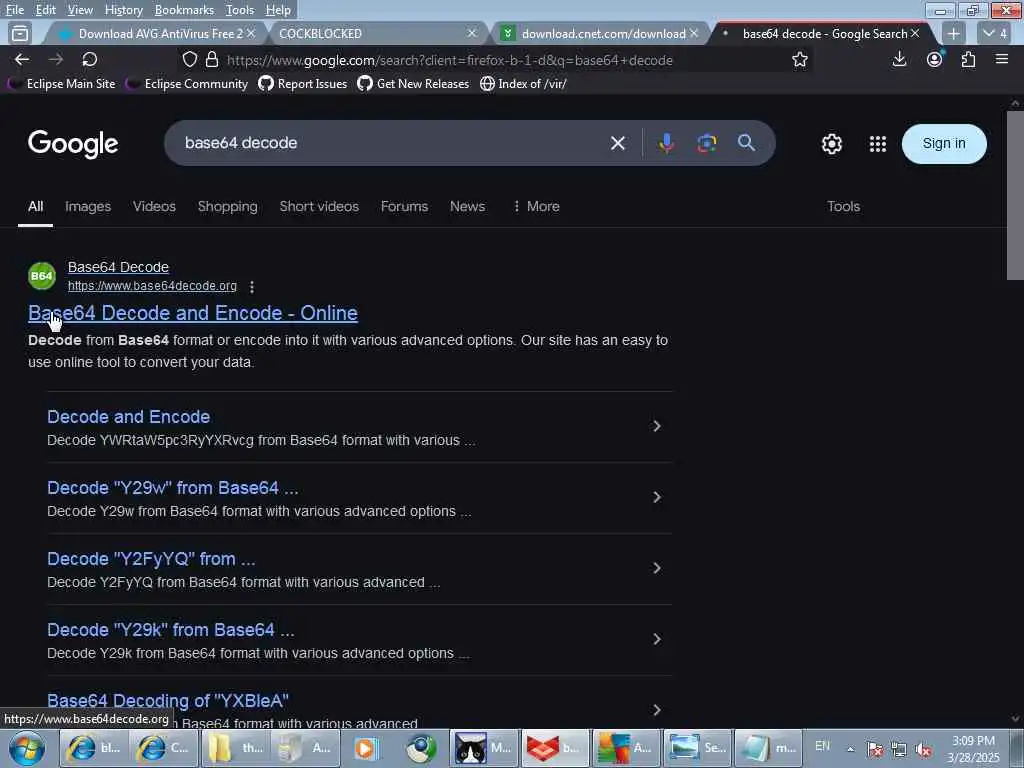The height and width of the screenshot is (768, 1024).
Task: Click the Google search text field
Action: (x=392, y=143)
